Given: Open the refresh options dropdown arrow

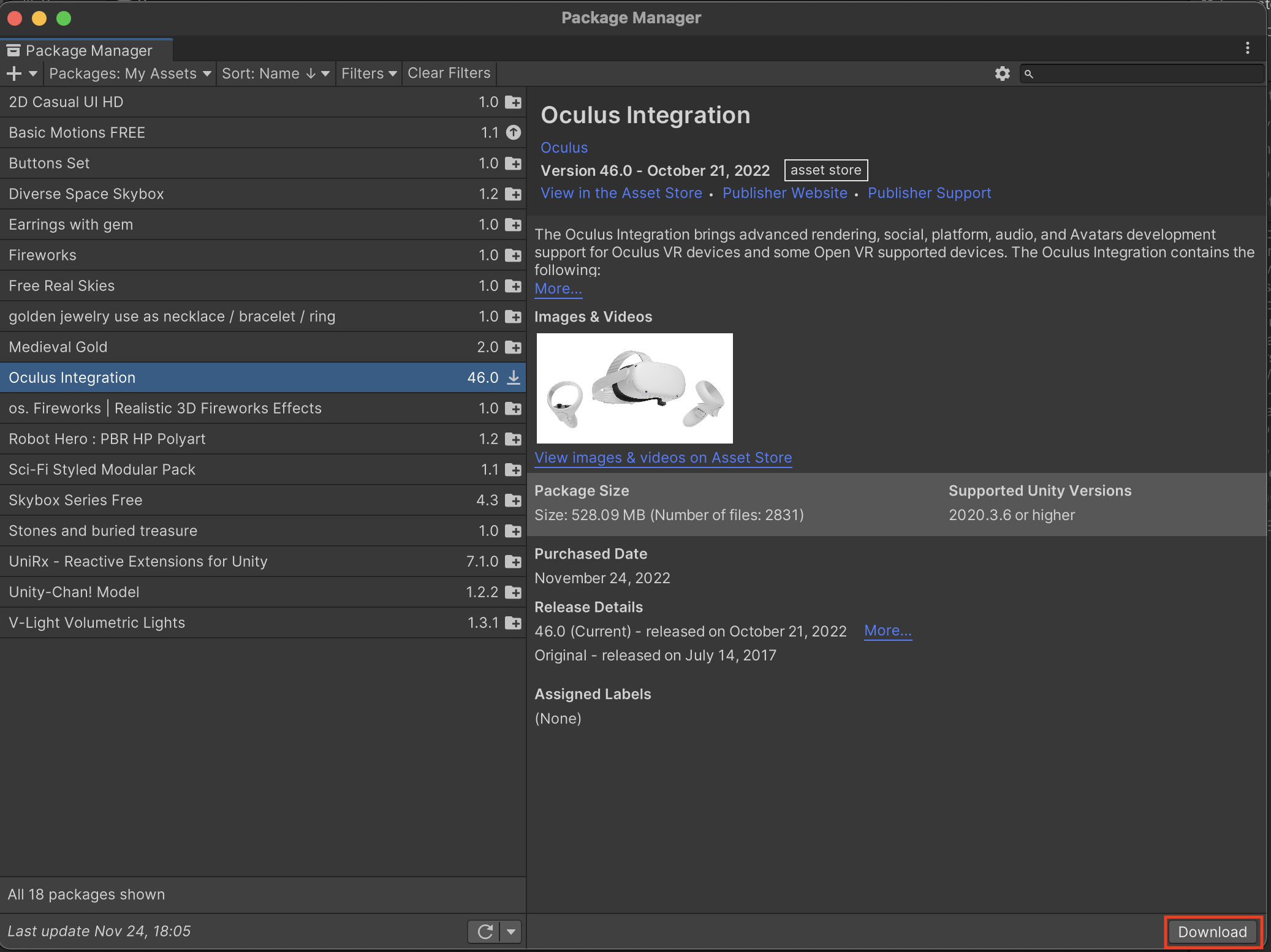Looking at the screenshot, I should coord(510,932).
